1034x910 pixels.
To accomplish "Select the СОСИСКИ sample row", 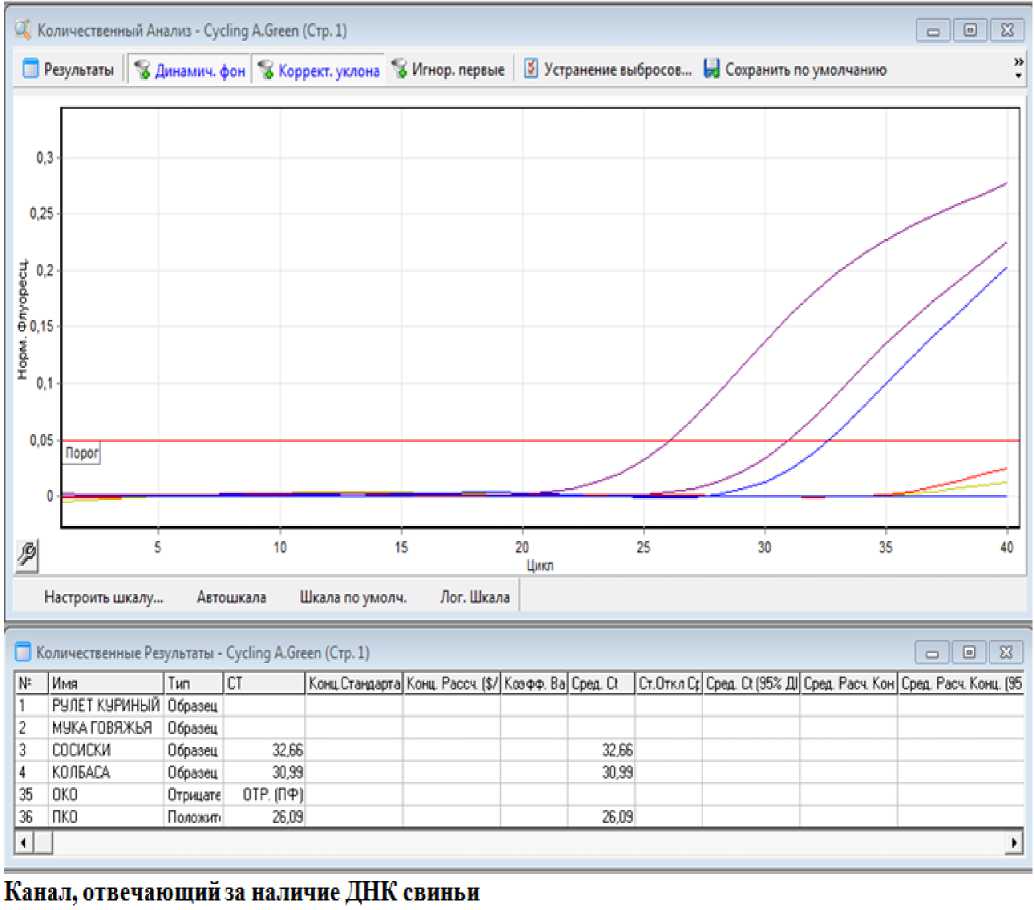I will (x=81, y=749).
